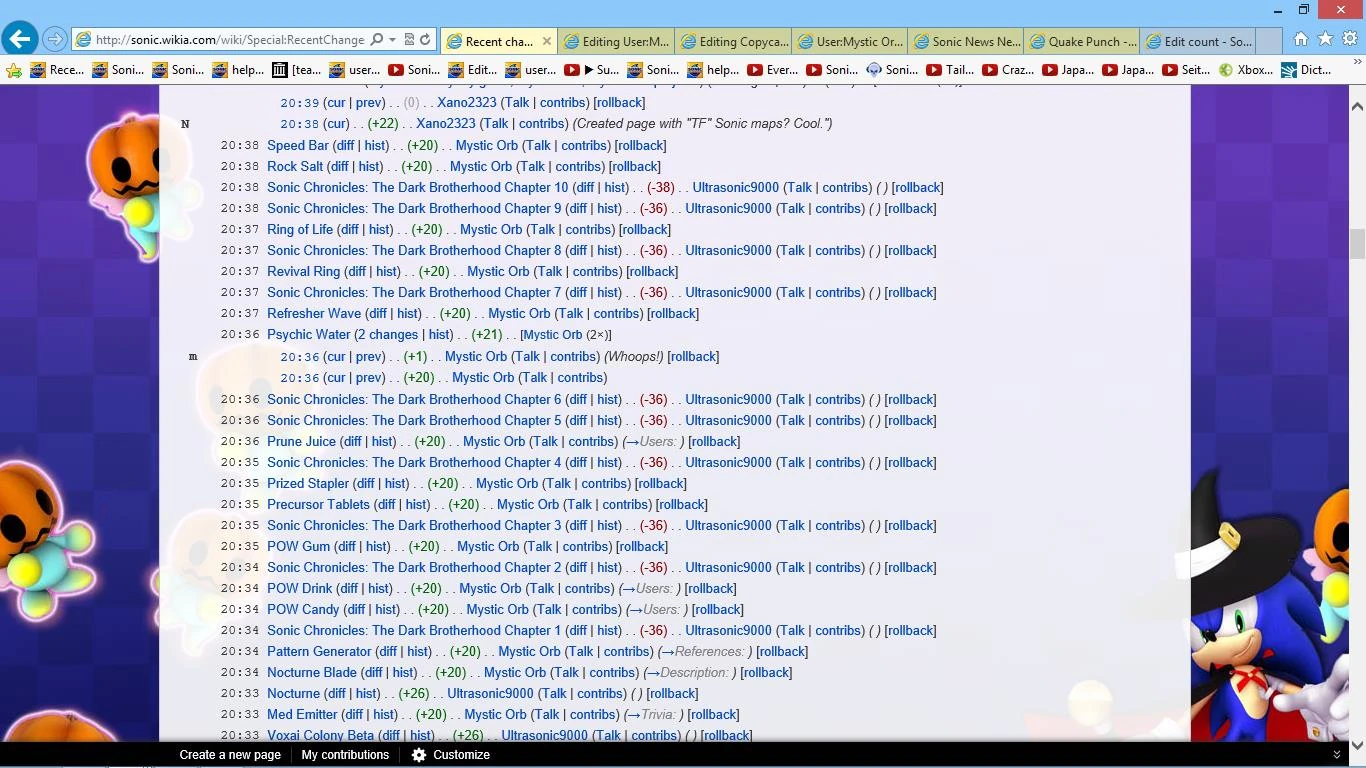Open My contributions in bottom toolbar
The height and width of the screenshot is (768, 1366).
(x=345, y=755)
